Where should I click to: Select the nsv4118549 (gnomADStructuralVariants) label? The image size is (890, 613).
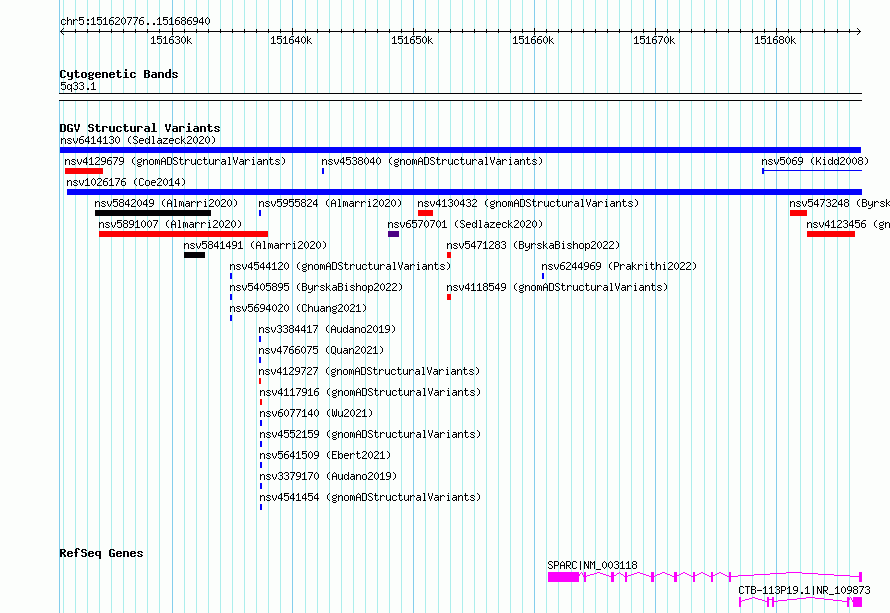click(x=557, y=287)
